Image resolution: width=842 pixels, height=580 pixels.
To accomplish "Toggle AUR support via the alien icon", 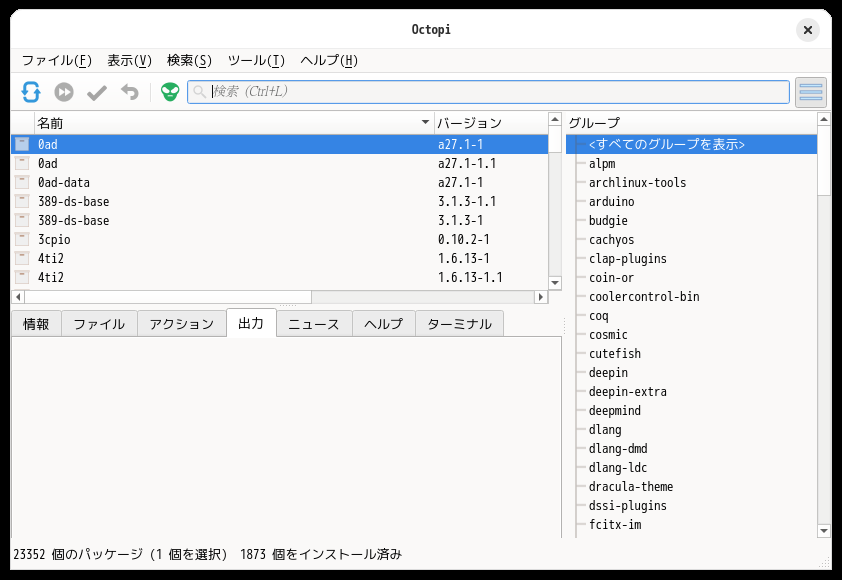I will pos(169,91).
